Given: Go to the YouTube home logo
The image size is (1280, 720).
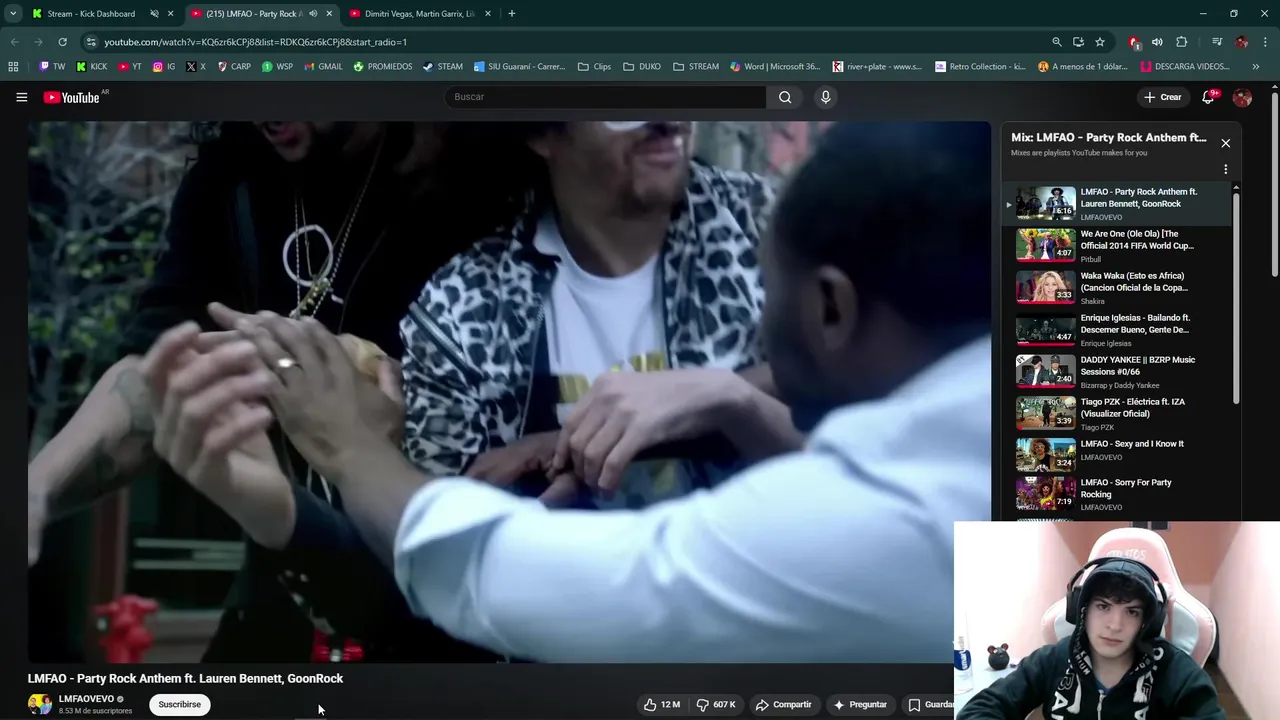Looking at the screenshot, I should [71, 97].
